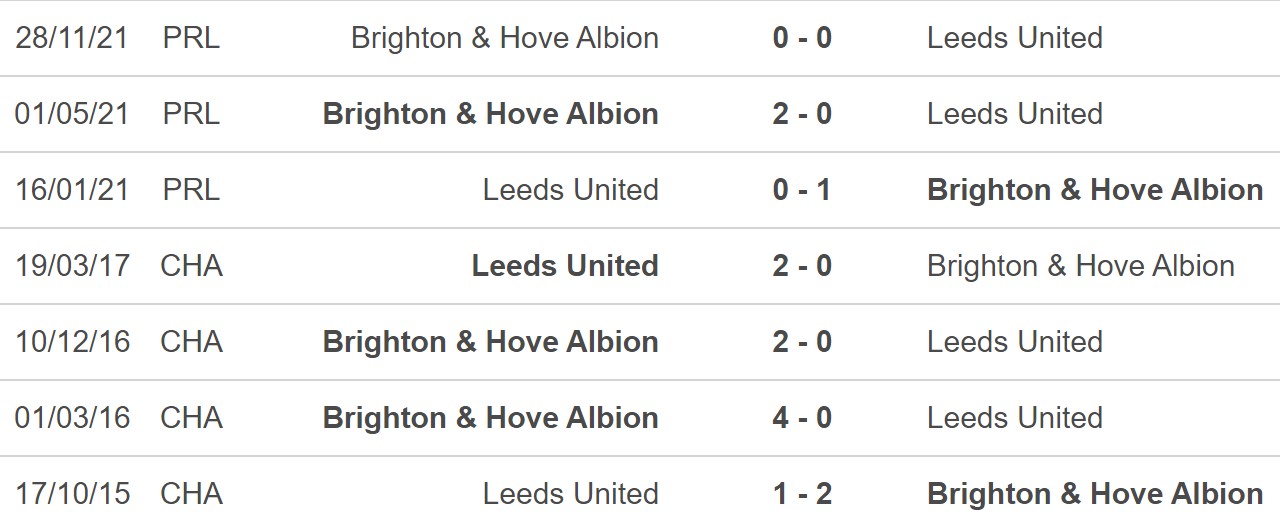Open the 4 - 0 score from 01/03/16
The image size is (1280, 529).
click(x=802, y=418)
